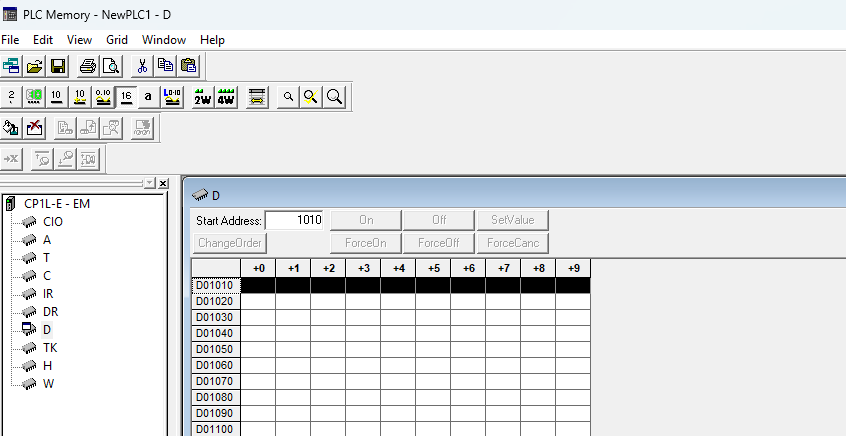Screen dimensions: 846x436
Task: Close the memory area side panel
Action: click(x=163, y=183)
